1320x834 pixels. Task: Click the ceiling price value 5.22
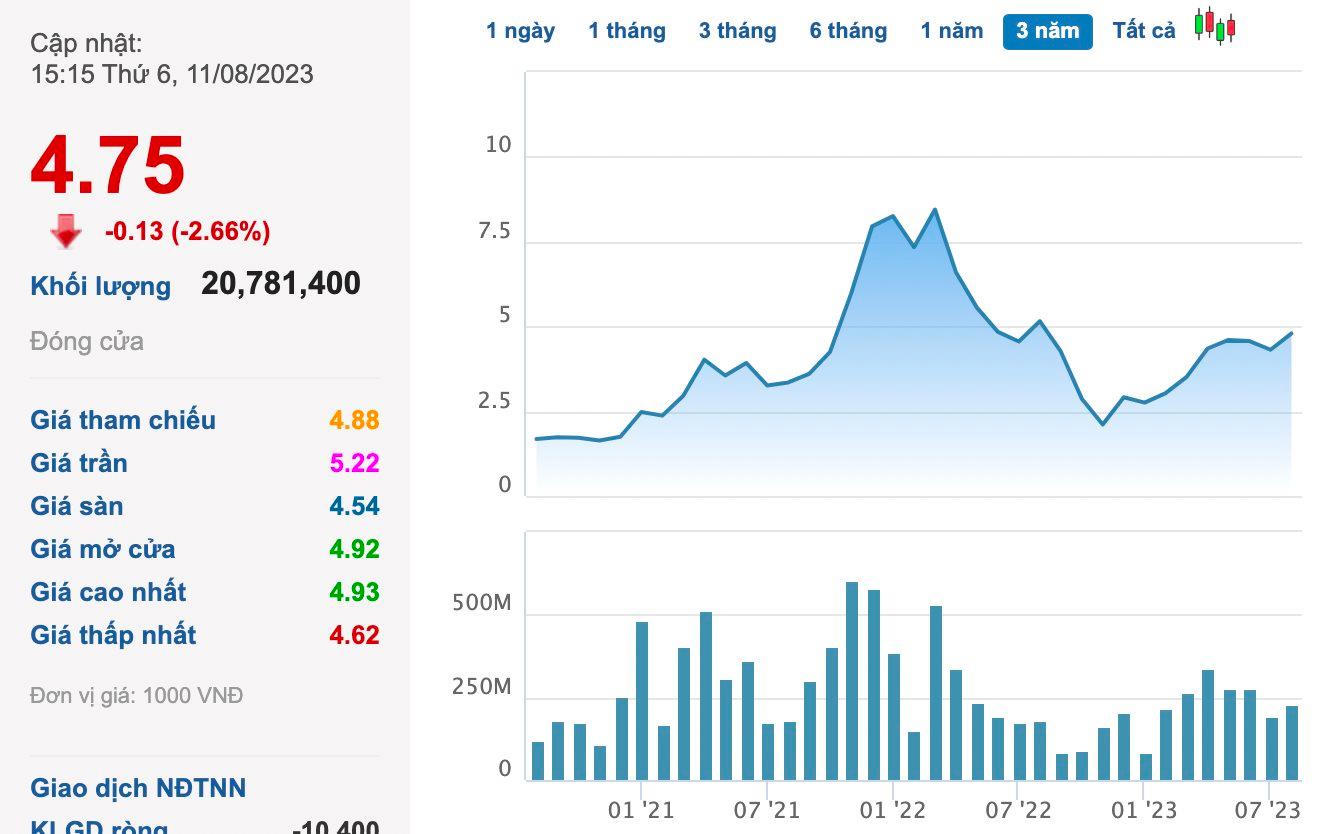(354, 463)
